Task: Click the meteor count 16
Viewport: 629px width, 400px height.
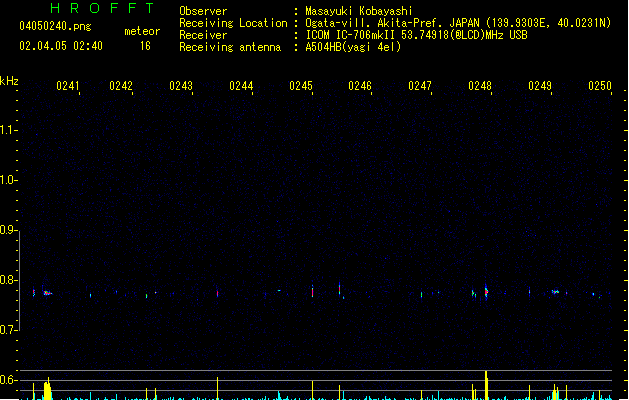Action: [145, 46]
